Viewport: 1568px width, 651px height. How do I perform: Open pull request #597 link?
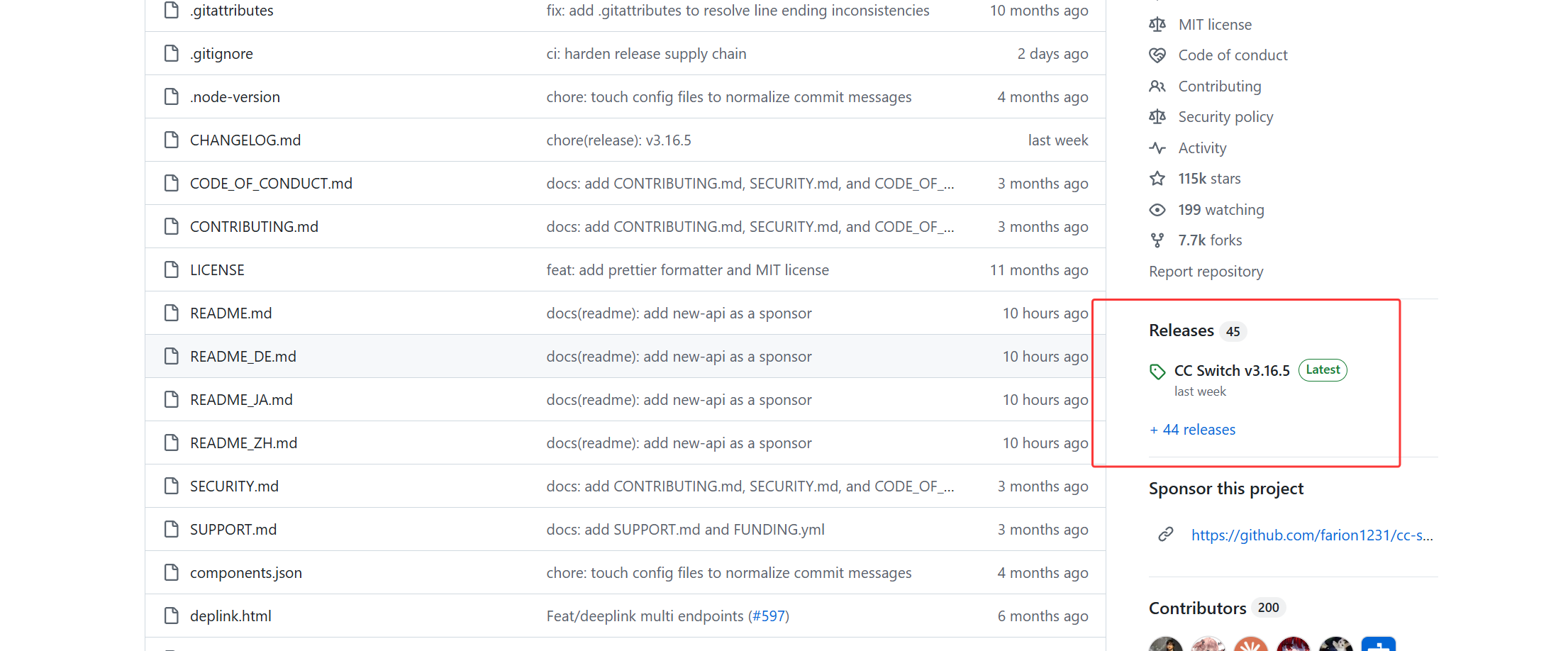[x=768, y=616]
